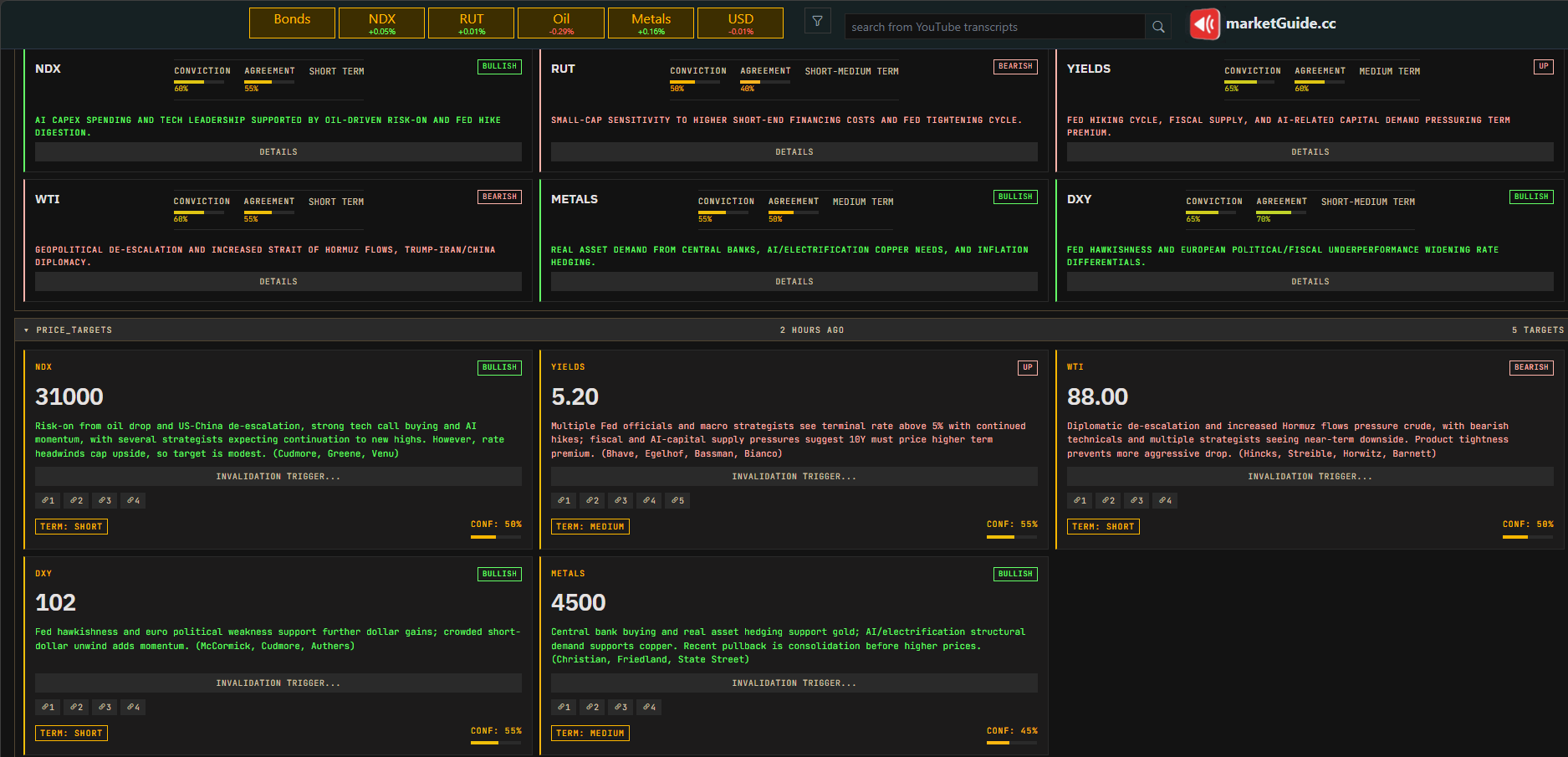Select the NDX tab in top bar

point(382,23)
